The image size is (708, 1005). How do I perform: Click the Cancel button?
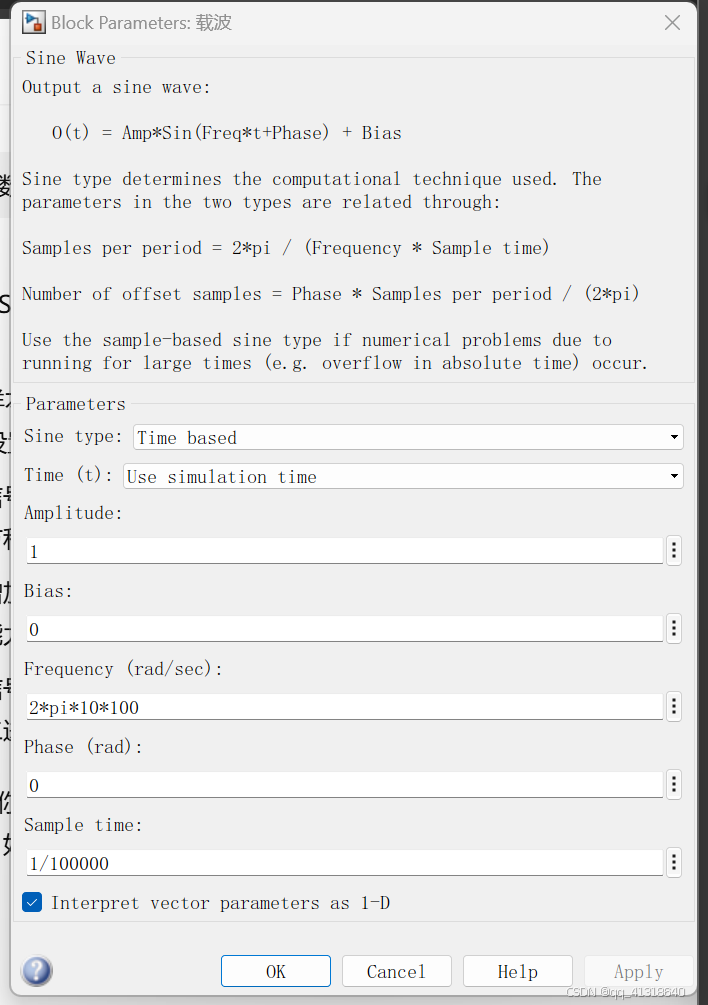tap(396, 970)
